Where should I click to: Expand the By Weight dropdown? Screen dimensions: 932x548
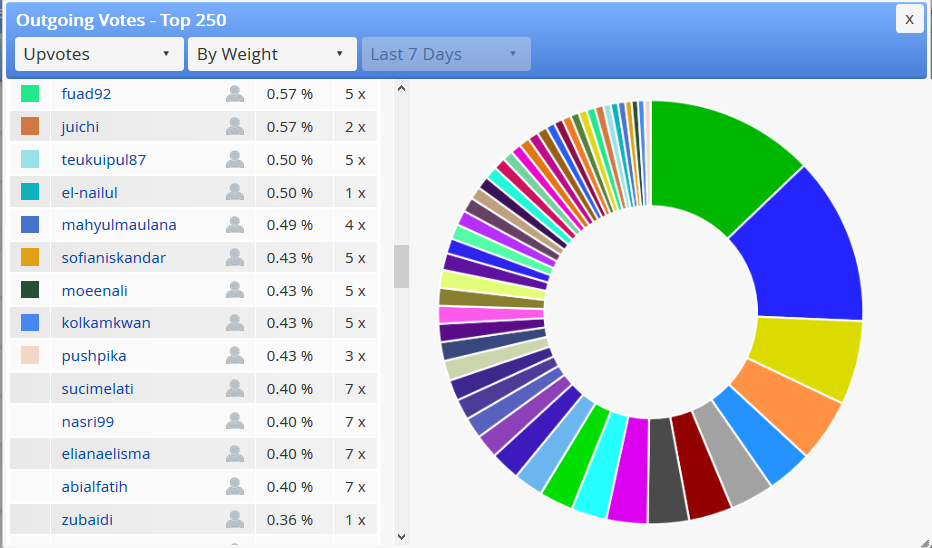click(272, 54)
